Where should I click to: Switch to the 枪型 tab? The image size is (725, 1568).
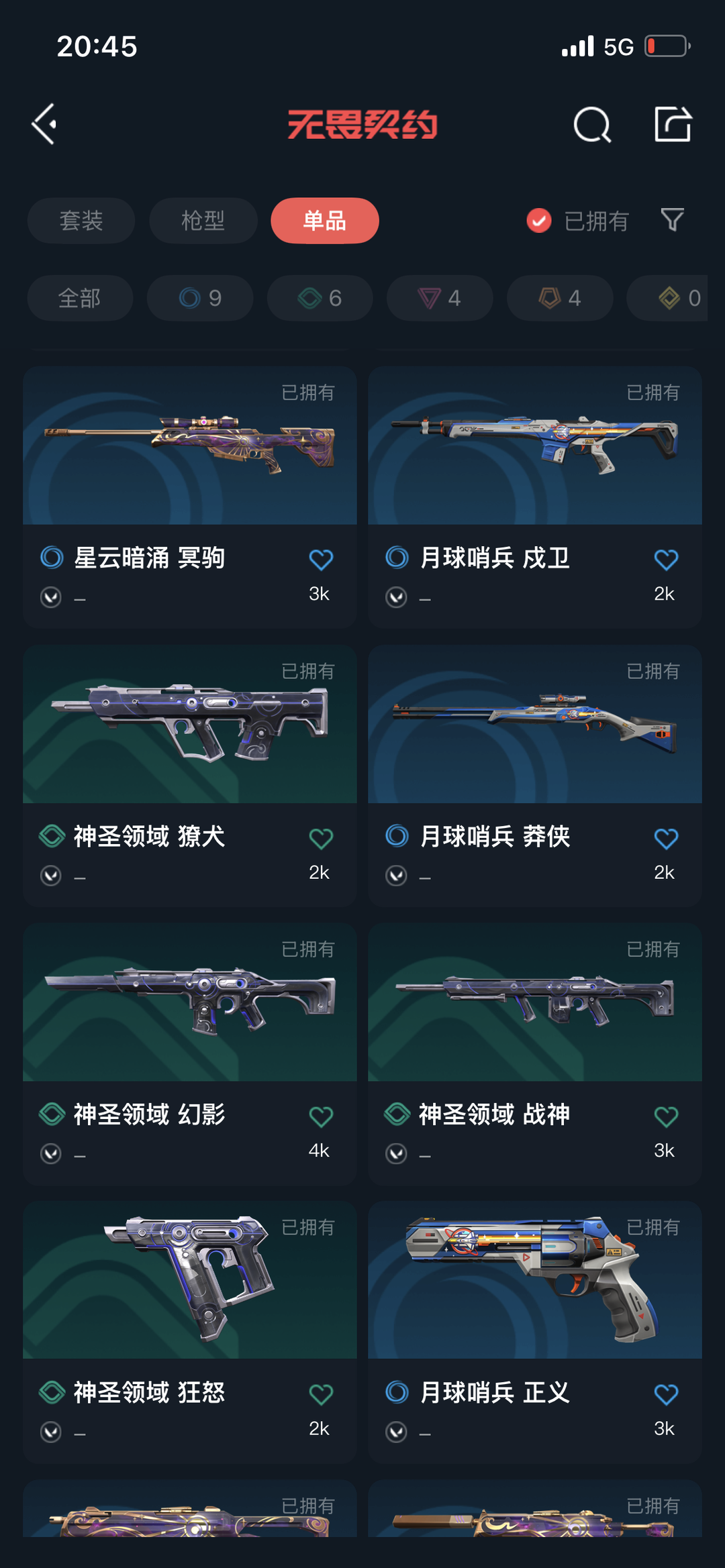203,221
